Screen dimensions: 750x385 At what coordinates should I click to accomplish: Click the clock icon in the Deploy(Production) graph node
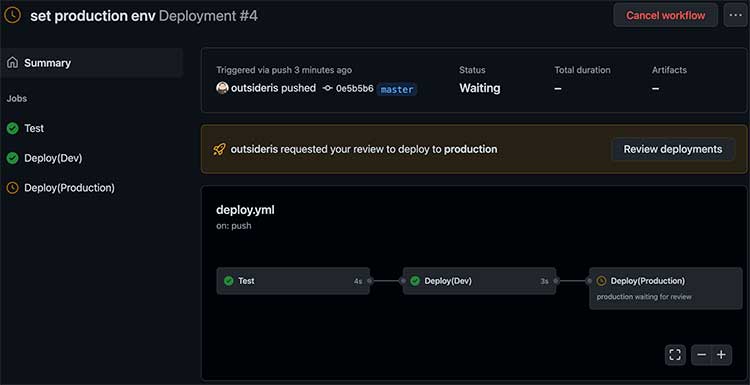(602, 281)
